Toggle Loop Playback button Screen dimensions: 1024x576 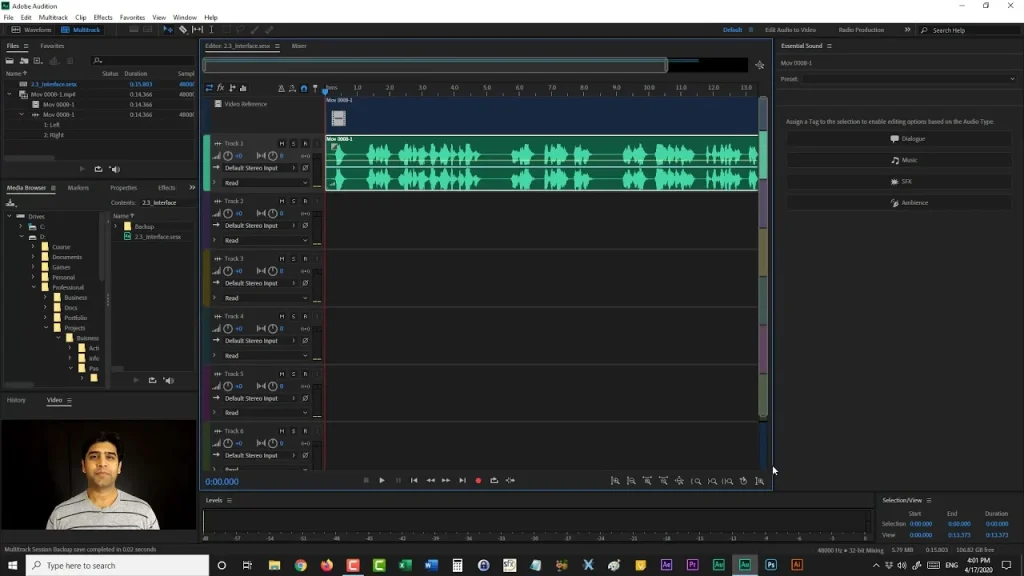point(494,481)
